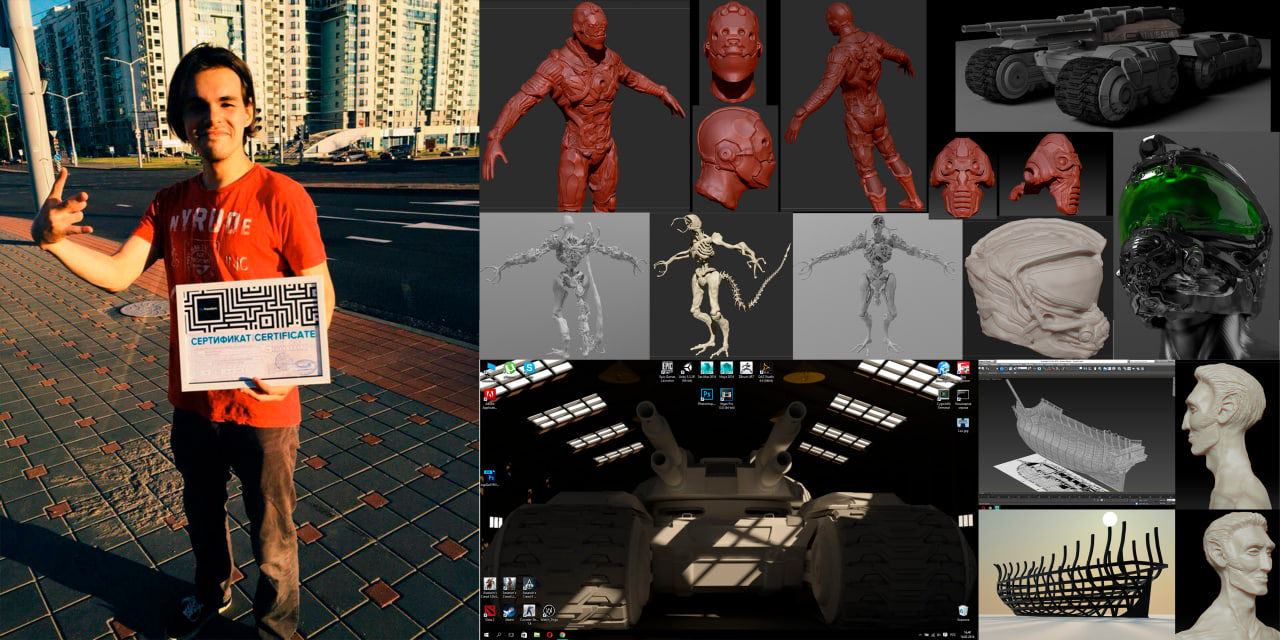This screenshot has width=1280, height=640.
Task: Open the Steam desktop shortcut
Action: click(509, 611)
